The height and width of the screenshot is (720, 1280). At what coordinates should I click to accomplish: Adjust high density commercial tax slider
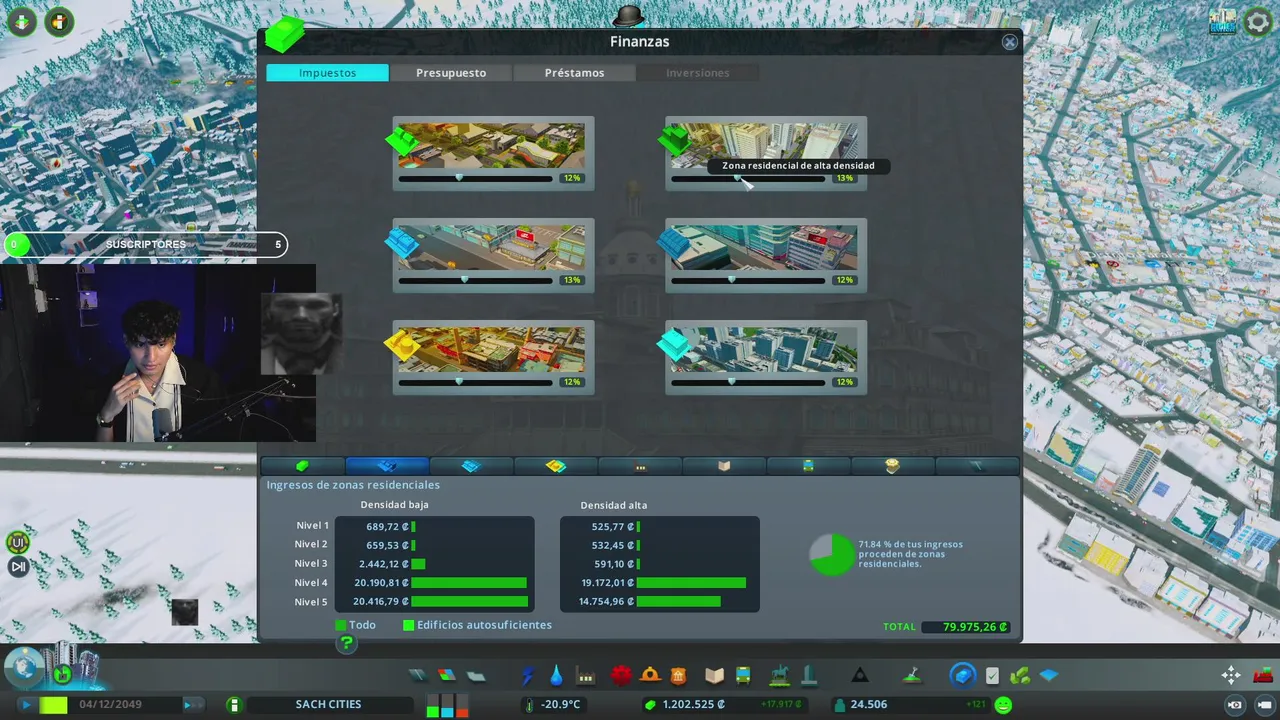(748, 280)
